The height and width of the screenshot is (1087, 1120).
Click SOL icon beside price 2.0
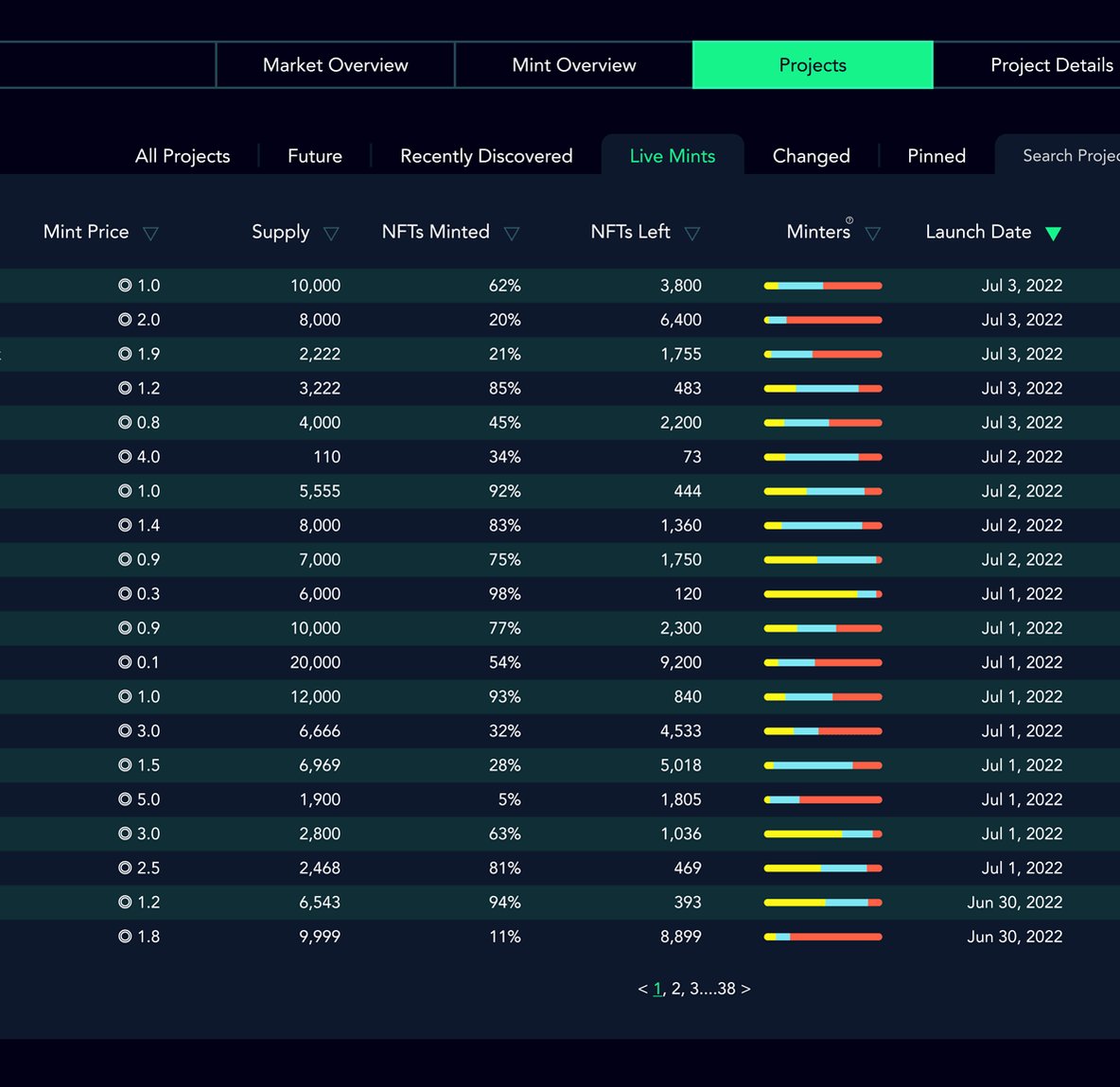[125, 319]
